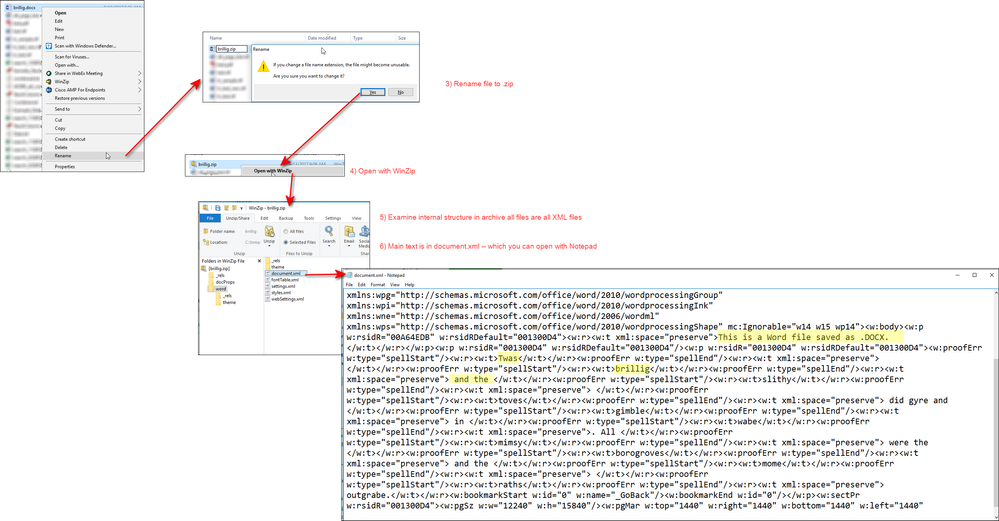Click the brillig.zip archive icon in file list

coord(193,164)
